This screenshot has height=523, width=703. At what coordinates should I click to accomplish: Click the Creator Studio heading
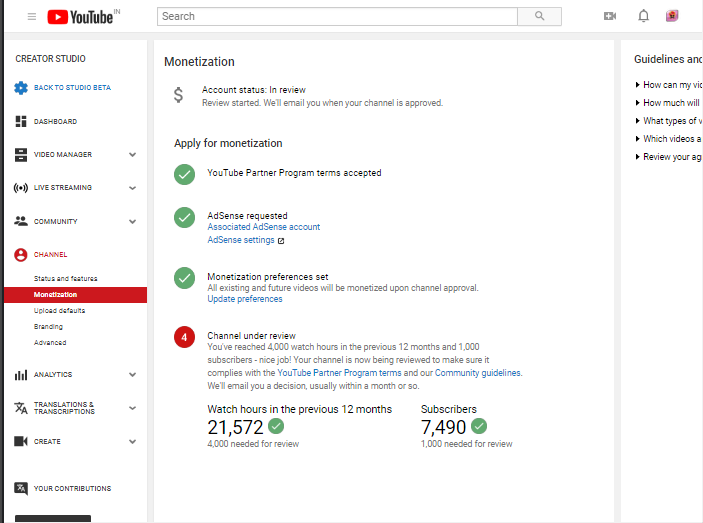(50, 59)
